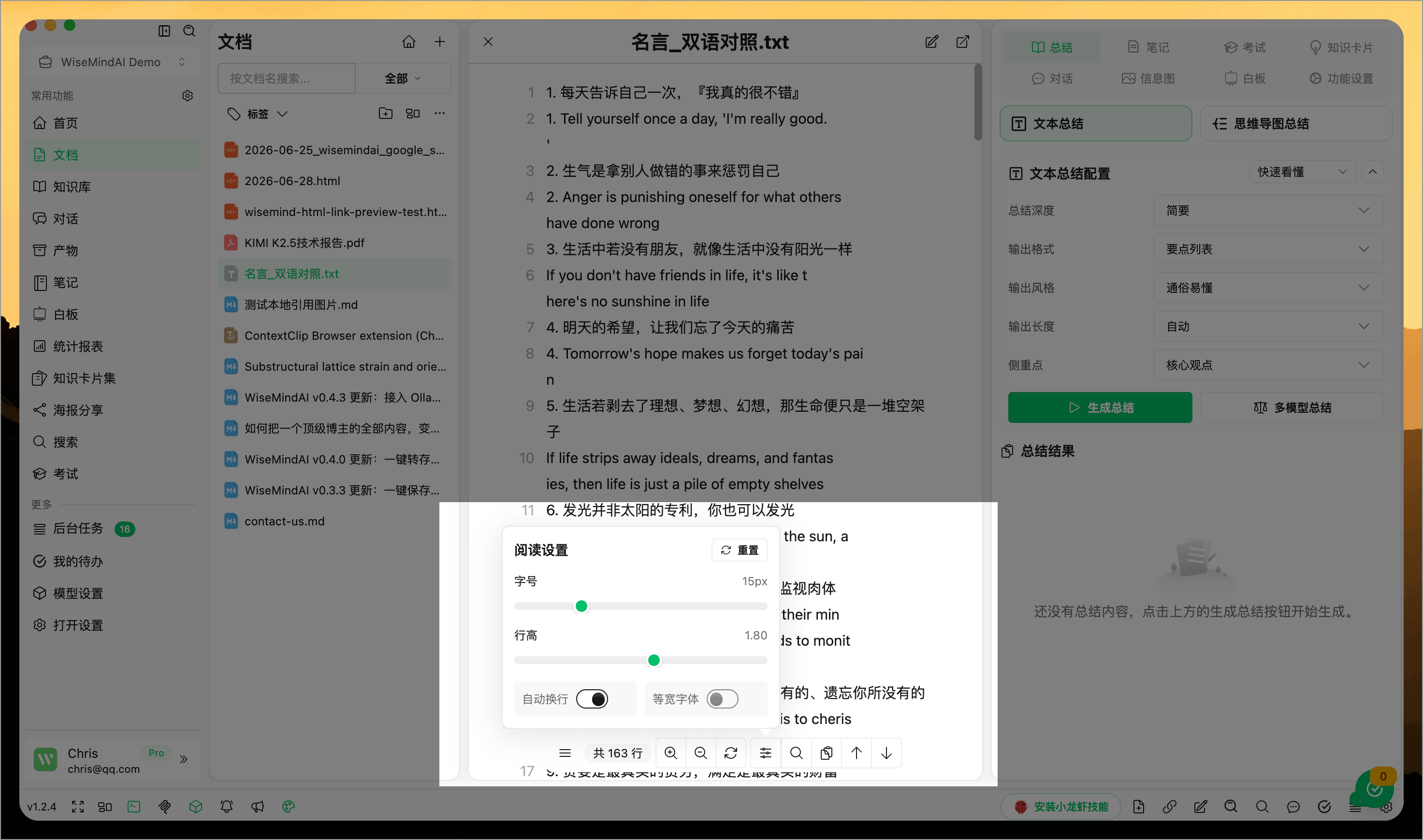Click the copy icon in reader toolbar
Screen dimensions: 1423x840
827,753
